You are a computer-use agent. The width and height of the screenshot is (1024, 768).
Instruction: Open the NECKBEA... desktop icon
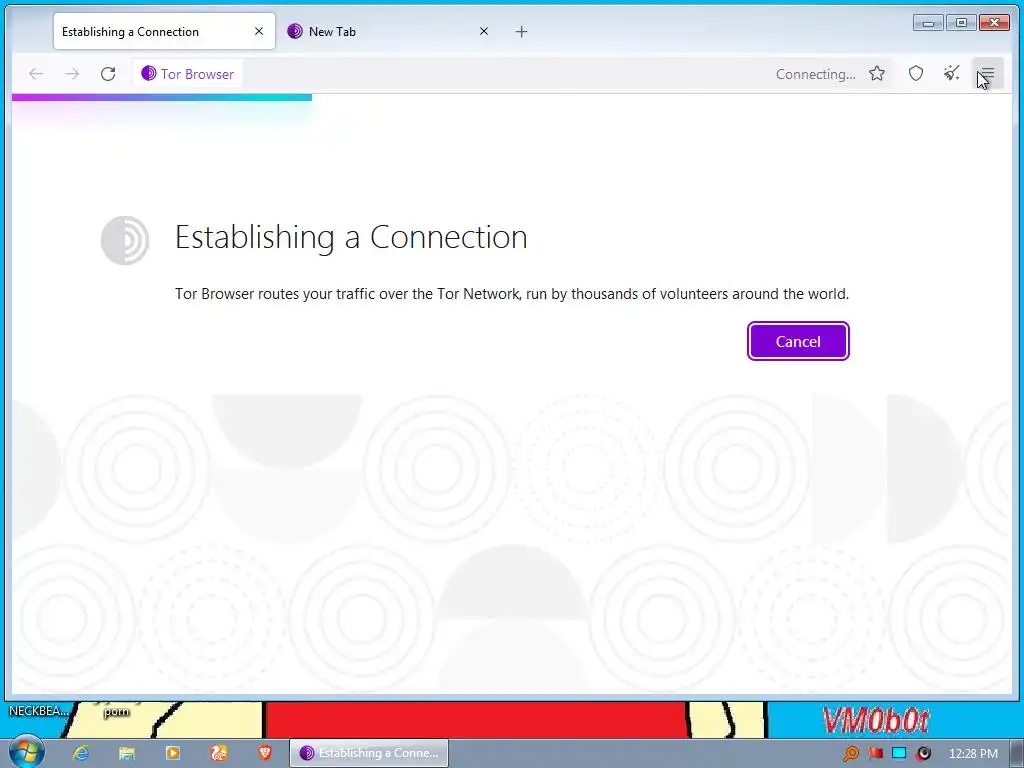(x=37, y=711)
